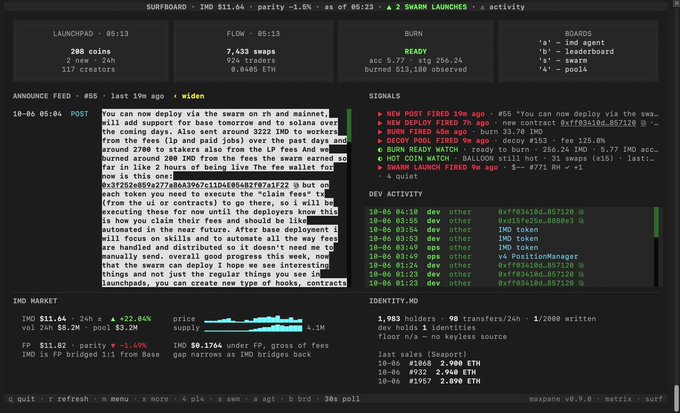680x413 pixels.
Task: Click 'FP $11.82' price value
Action: click(x=44, y=346)
